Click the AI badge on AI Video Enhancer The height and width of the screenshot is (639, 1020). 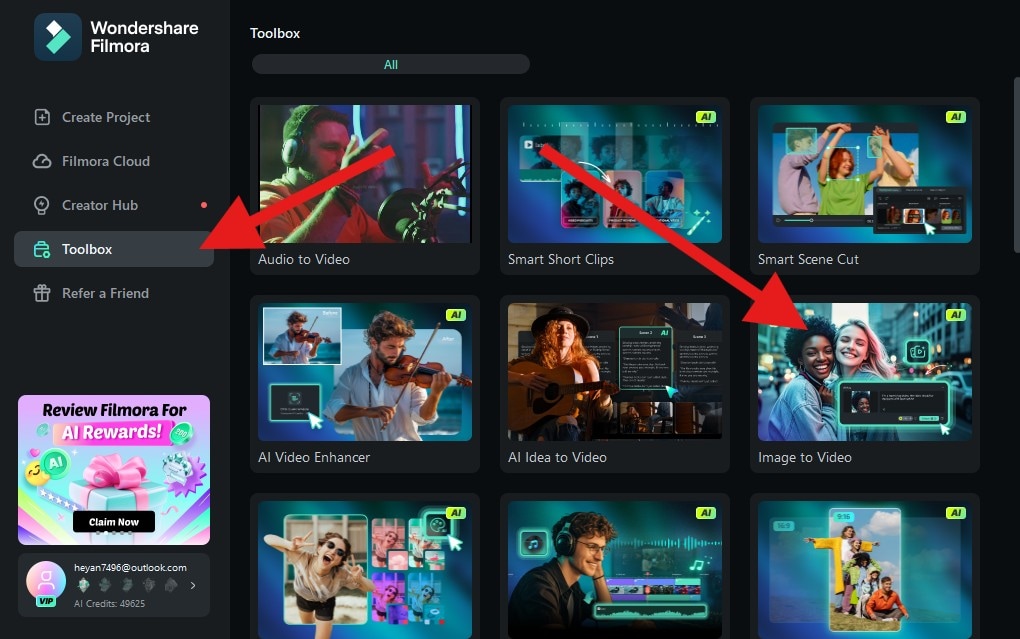[x=456, y=315]
